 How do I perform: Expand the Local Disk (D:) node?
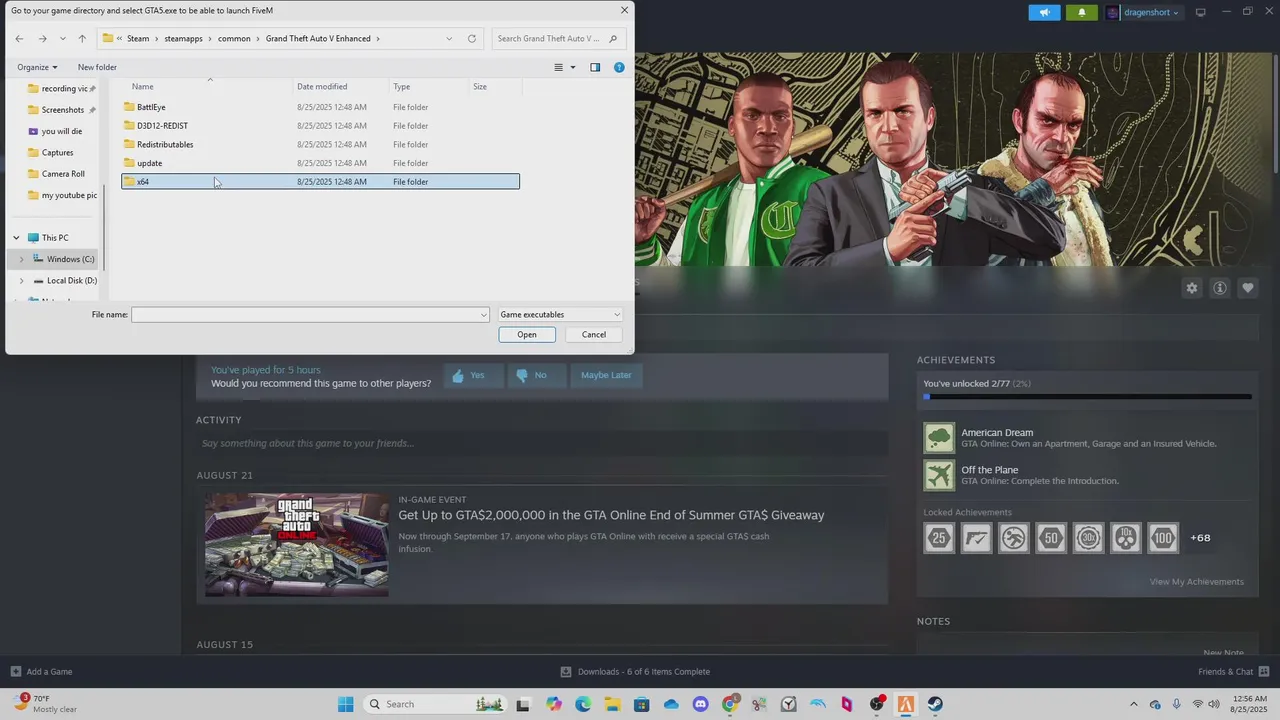click(21, 281)
